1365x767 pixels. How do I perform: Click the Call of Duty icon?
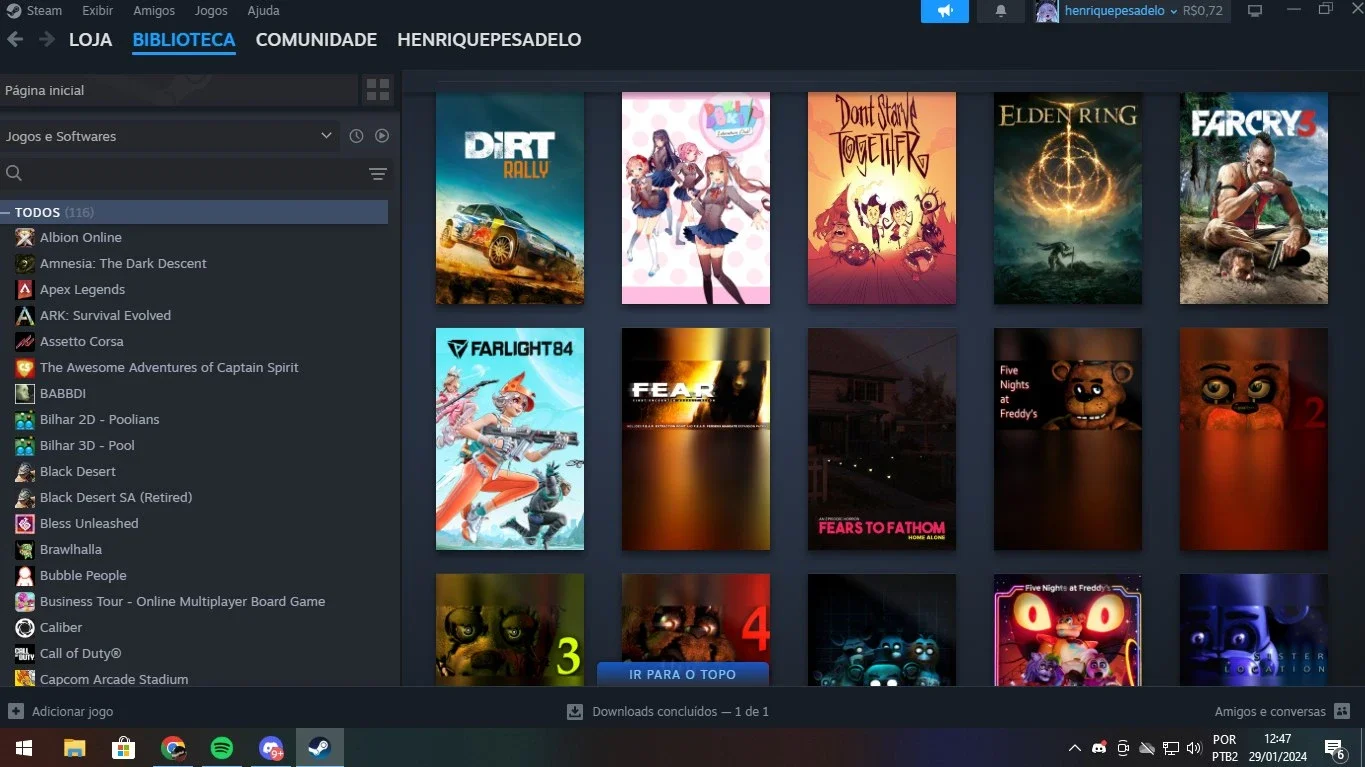[x=25, y=653]
